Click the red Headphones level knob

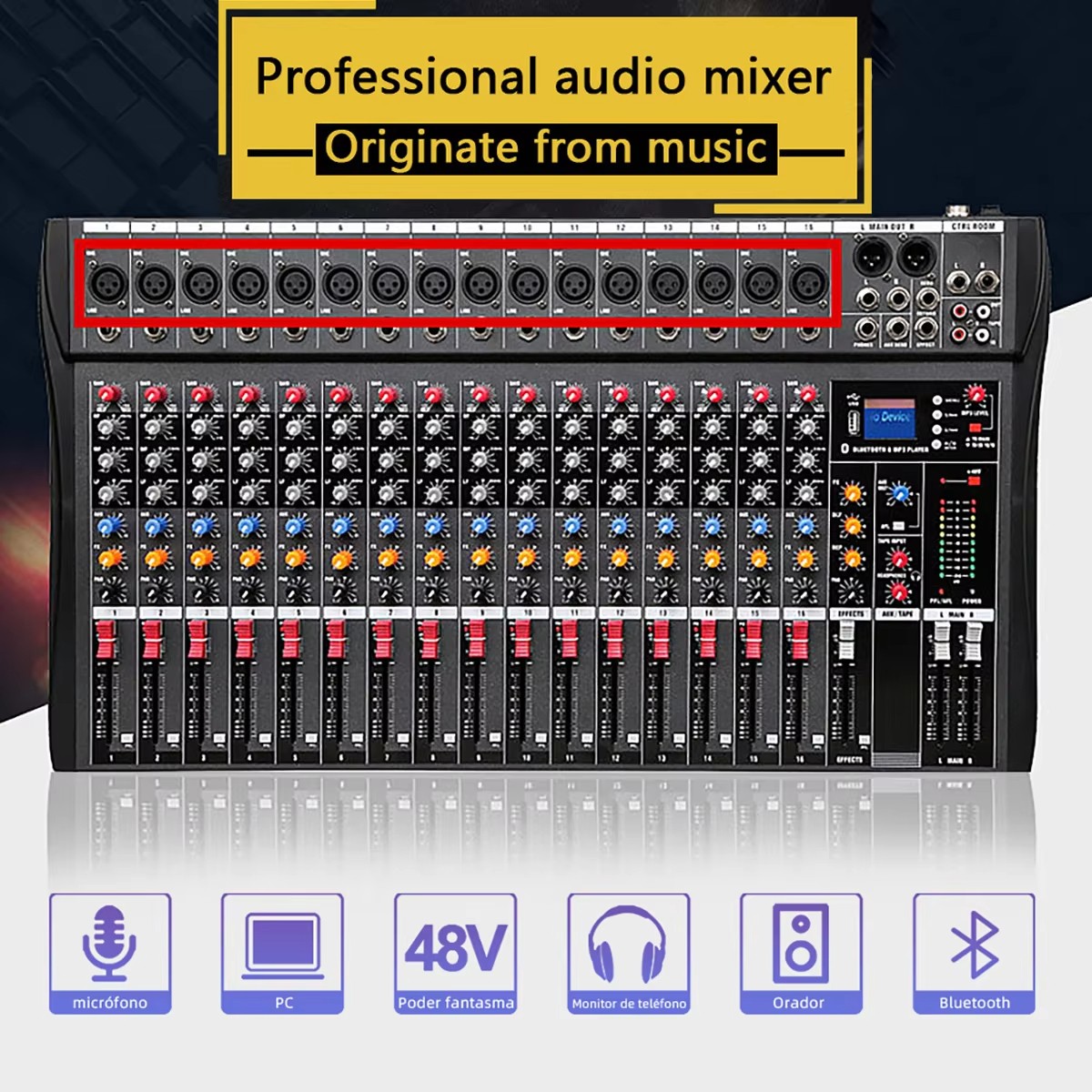pyautogui.click(x=900, y=593)
